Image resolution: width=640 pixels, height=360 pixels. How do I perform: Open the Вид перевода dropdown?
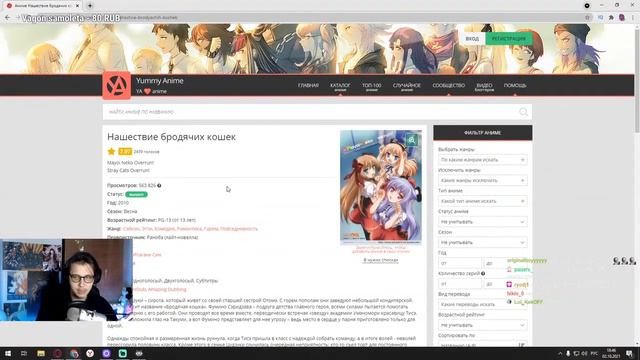(x=482, y=304)
